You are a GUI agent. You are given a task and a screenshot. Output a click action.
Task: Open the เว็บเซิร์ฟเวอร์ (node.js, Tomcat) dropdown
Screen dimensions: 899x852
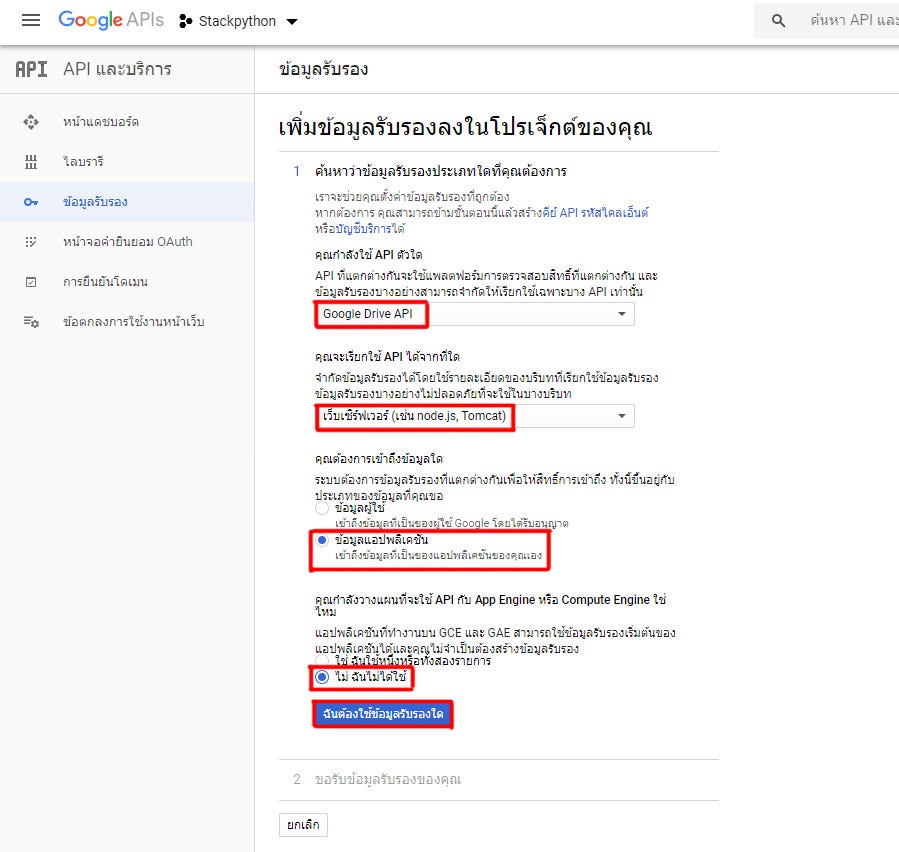click(x=475, y=416)
